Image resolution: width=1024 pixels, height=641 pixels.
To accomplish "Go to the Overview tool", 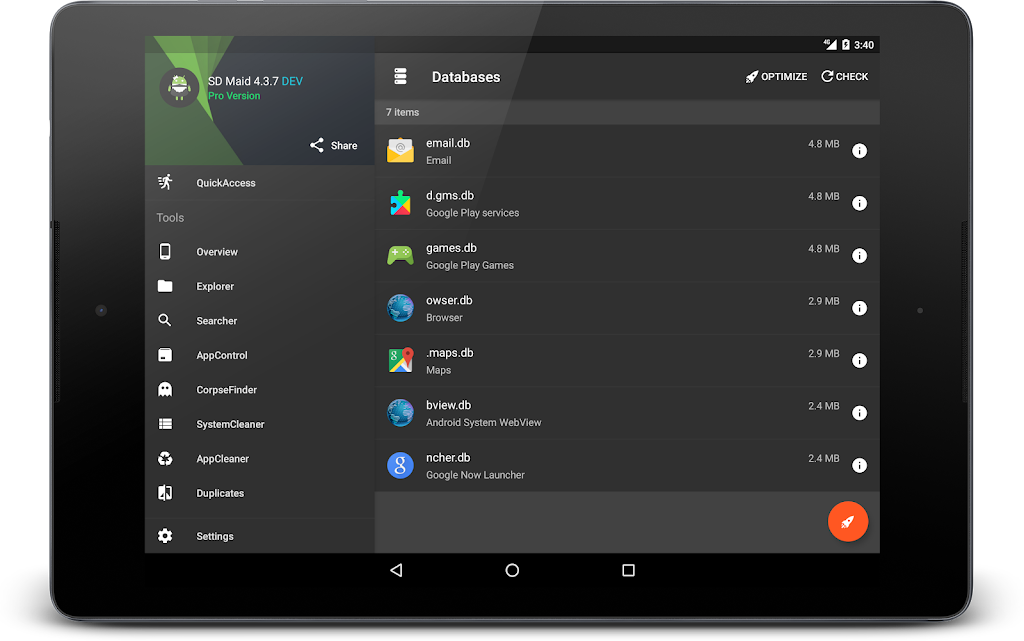I will coord(217,252).
